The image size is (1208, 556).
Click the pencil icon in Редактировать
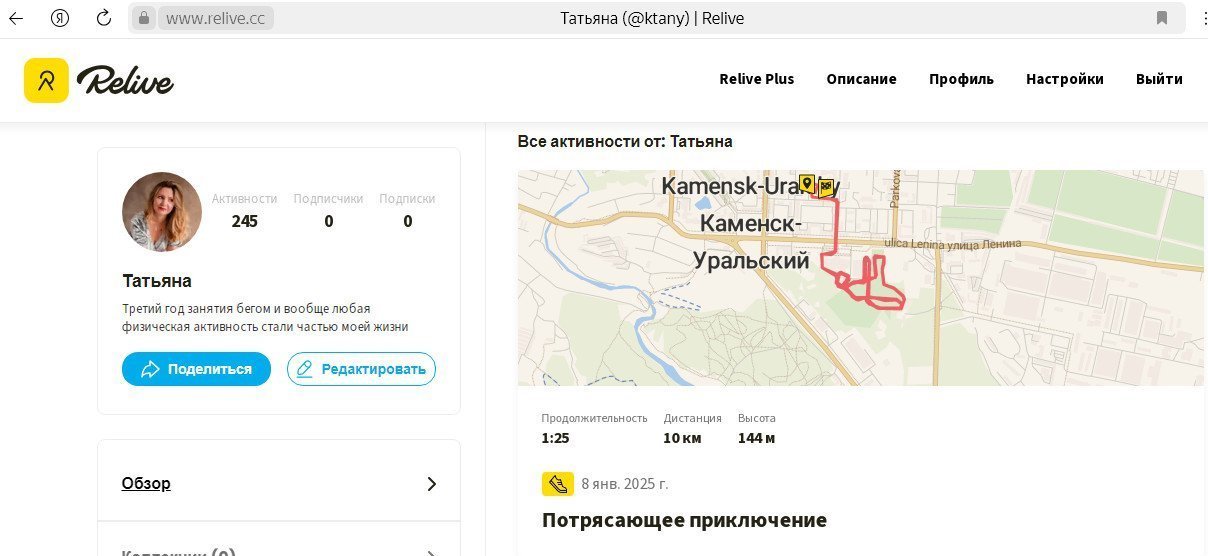(305, 369)
